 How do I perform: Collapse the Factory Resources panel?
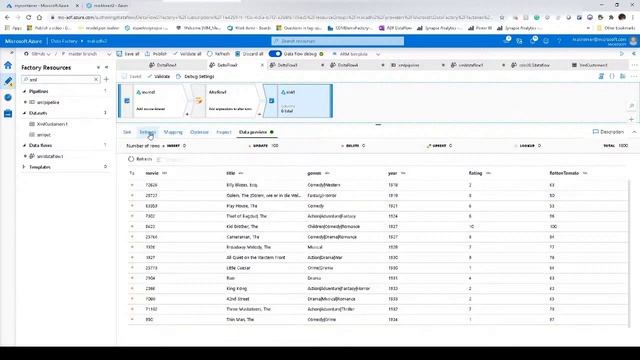(107, 67)
